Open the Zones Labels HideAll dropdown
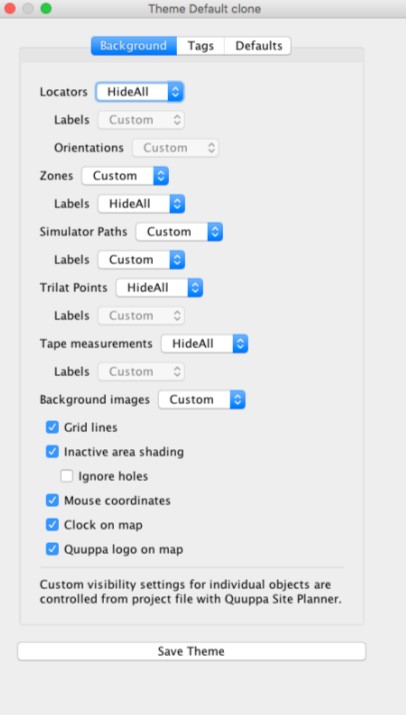This screenshot has height=715, width=406. click(141, 204)
